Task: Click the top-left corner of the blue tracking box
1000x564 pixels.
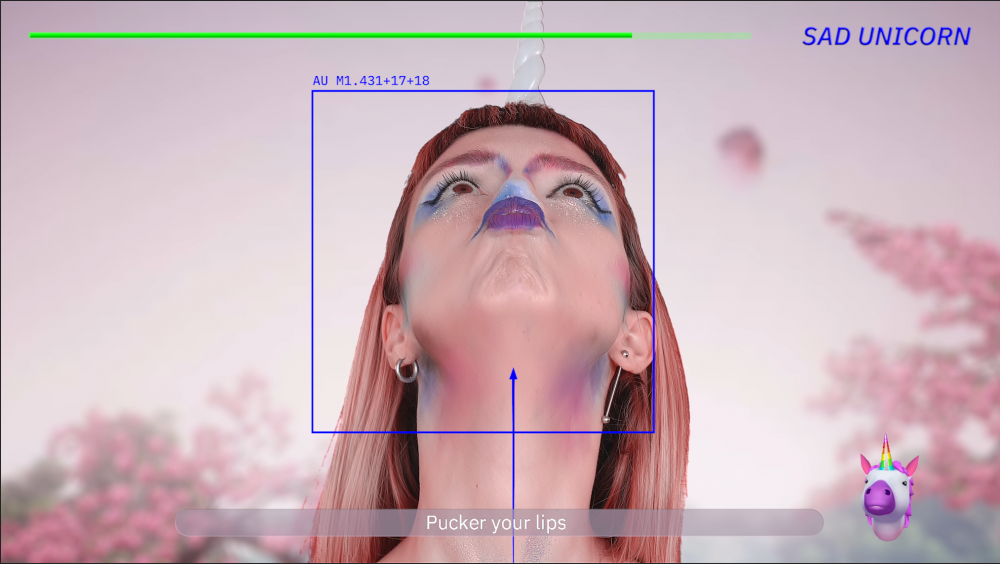Action: point(313,92)
